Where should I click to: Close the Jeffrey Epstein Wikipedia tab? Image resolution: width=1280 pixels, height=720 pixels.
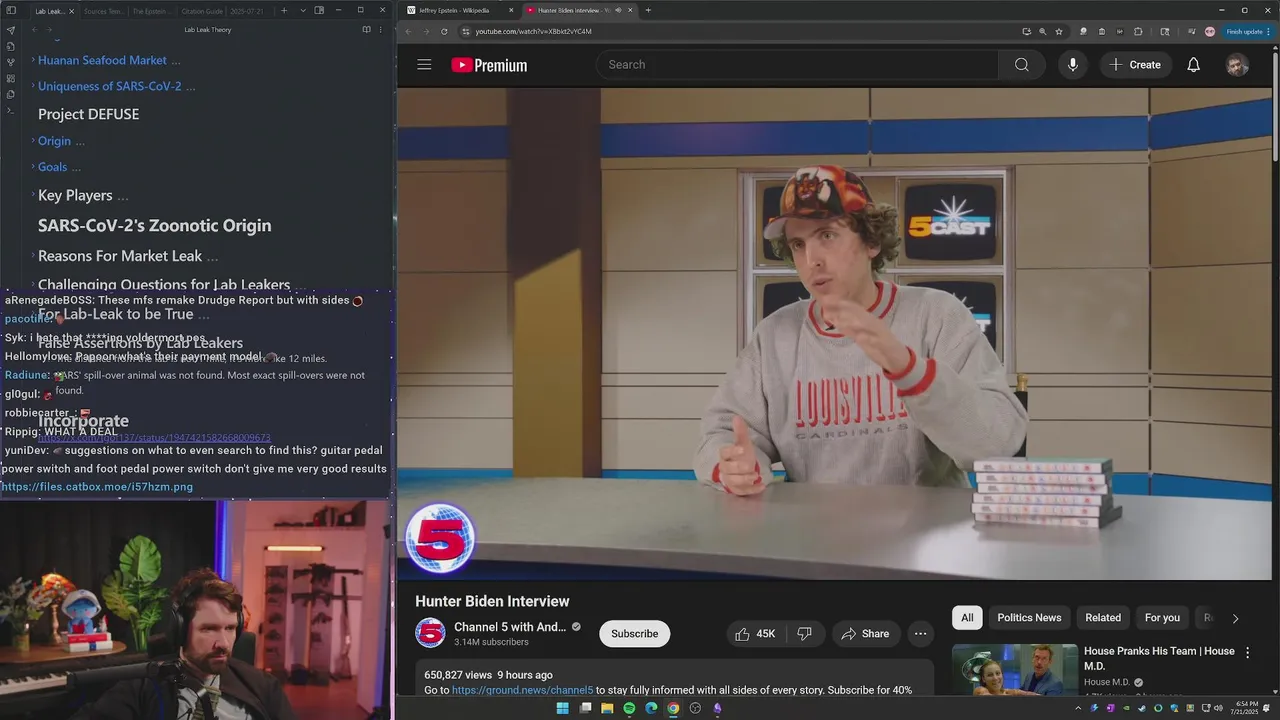click(x=511, y=10)
